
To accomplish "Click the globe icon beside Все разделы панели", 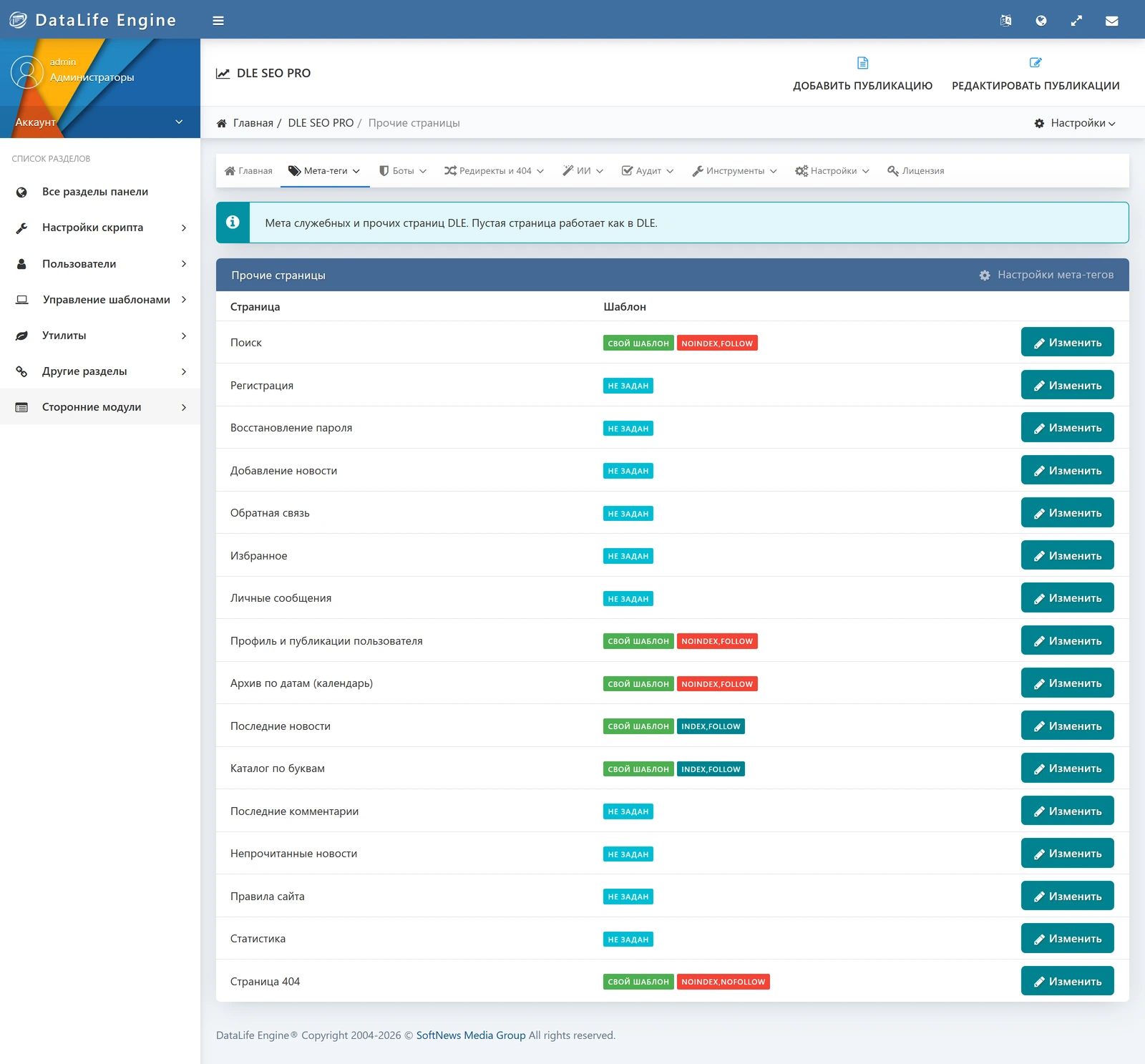I will [x=21, y=192].
